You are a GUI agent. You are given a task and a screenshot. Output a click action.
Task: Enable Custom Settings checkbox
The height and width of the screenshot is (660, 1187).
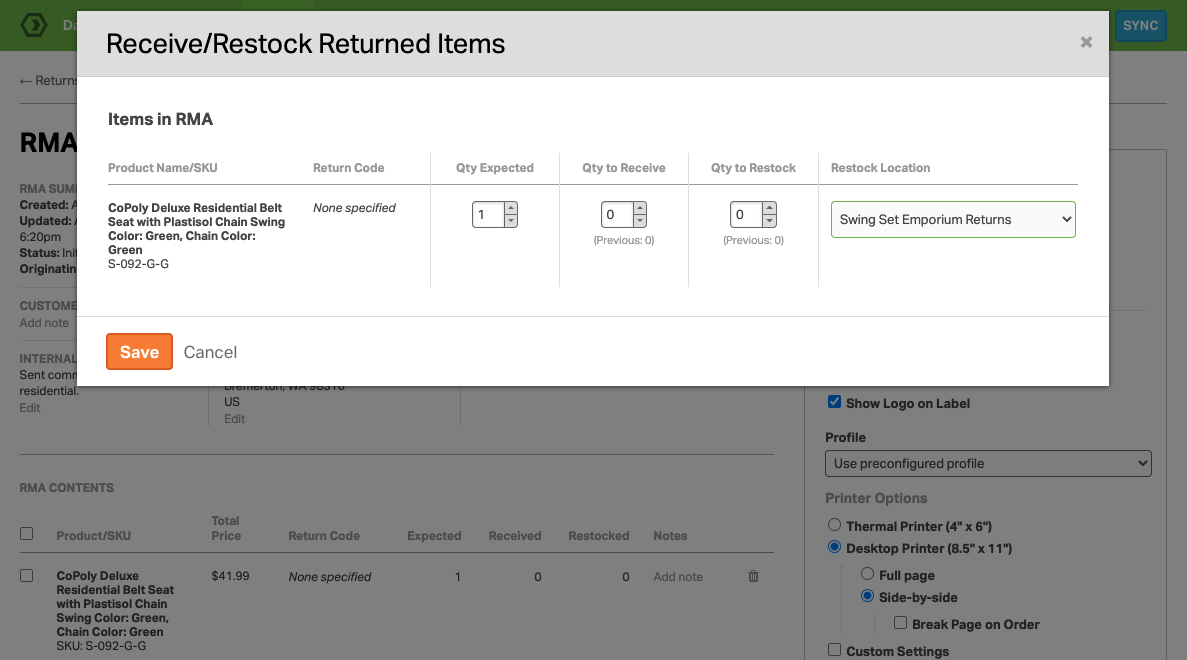click(x=834, y=649)
